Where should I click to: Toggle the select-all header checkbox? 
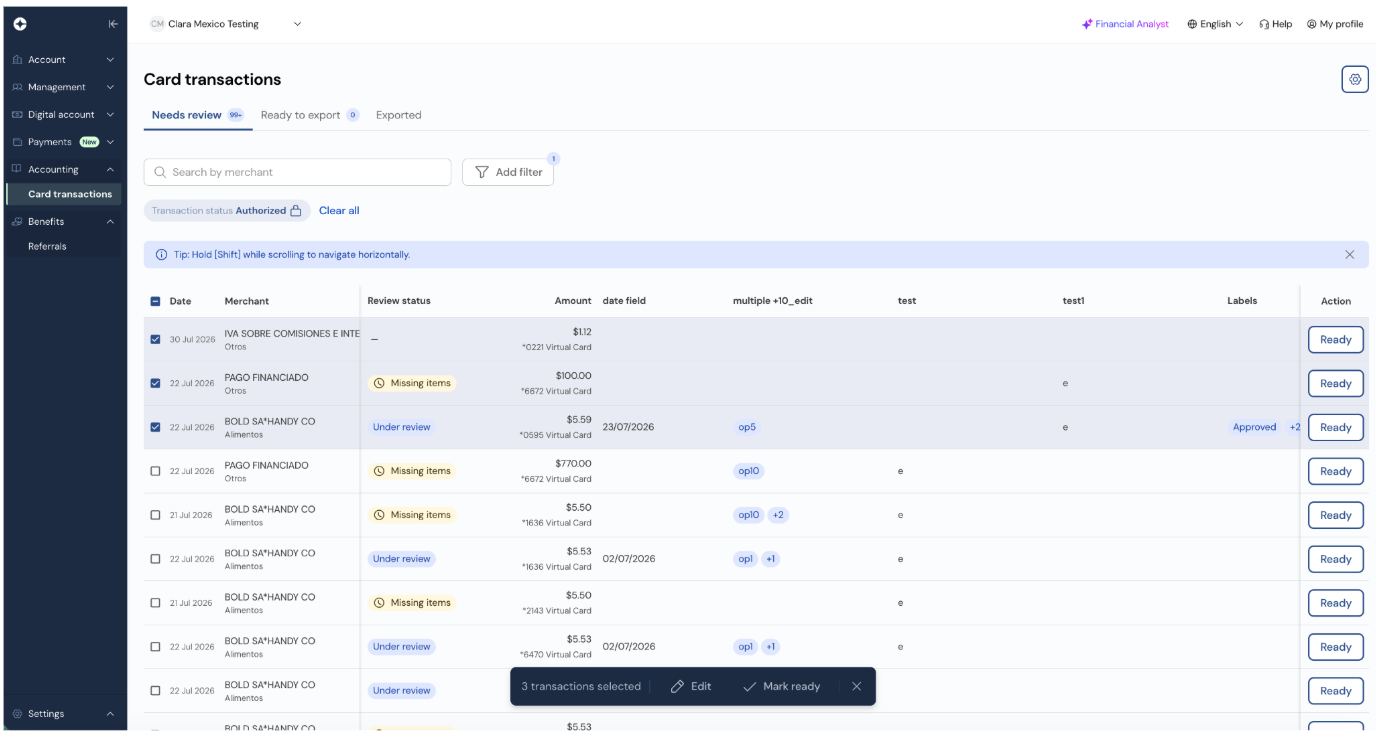click(155, 301)
